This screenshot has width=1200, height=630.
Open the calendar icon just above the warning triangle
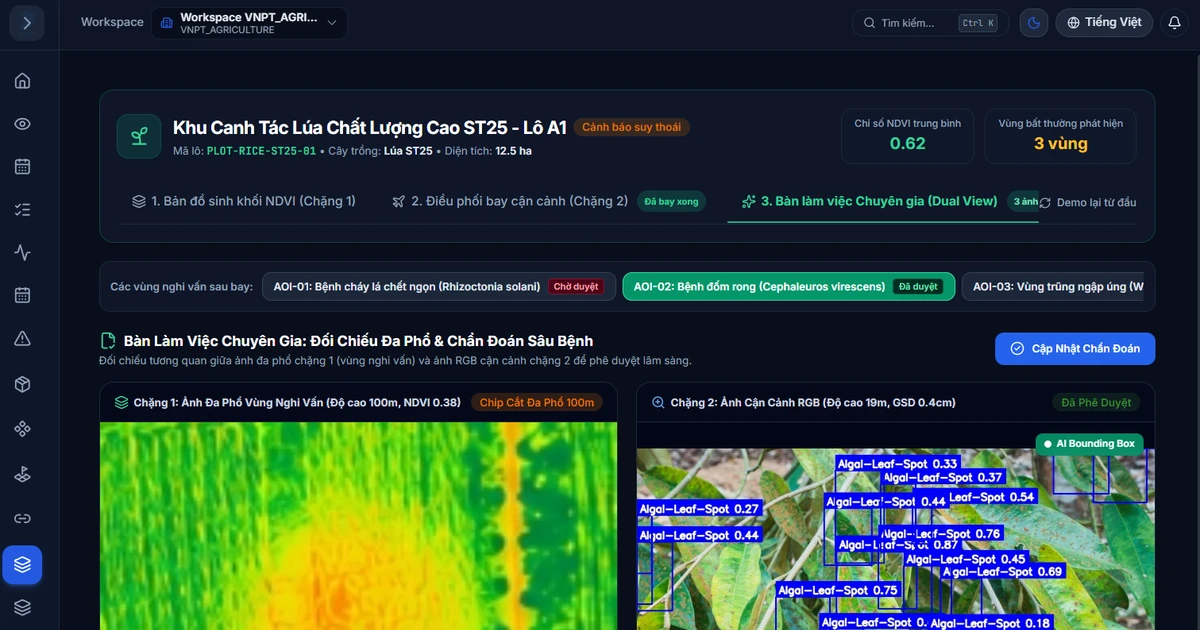(x=22, y=296)
